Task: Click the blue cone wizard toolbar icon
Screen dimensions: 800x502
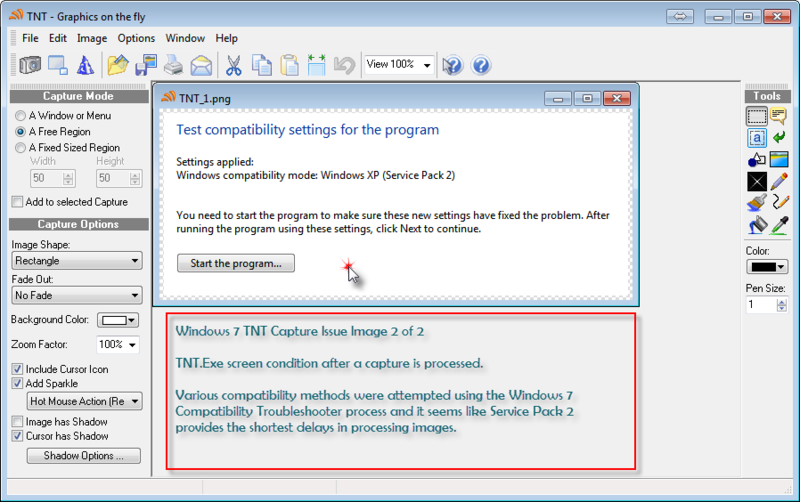Action: point(85,65)
